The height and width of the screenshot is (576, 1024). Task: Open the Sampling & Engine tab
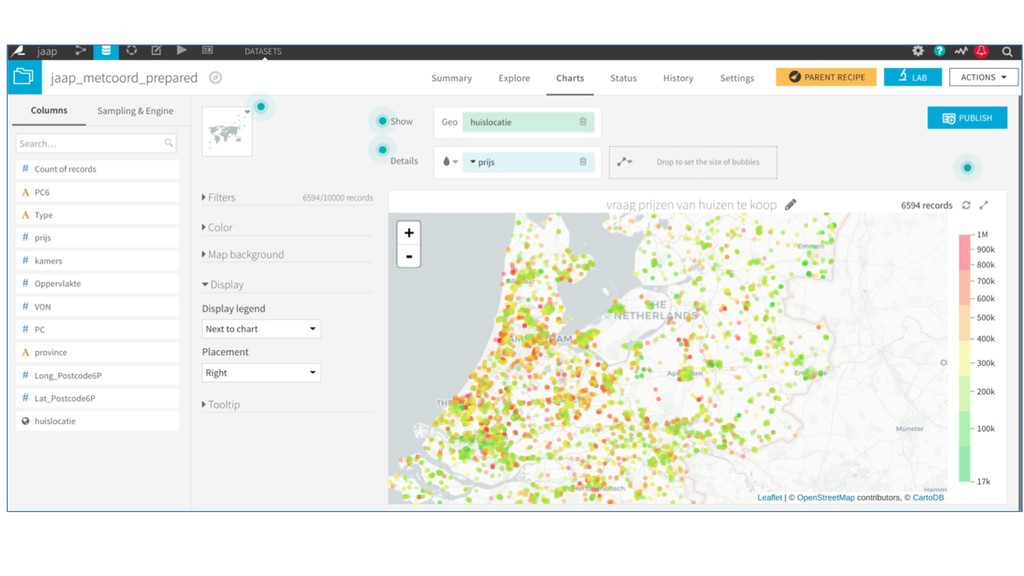coord(135,111)
